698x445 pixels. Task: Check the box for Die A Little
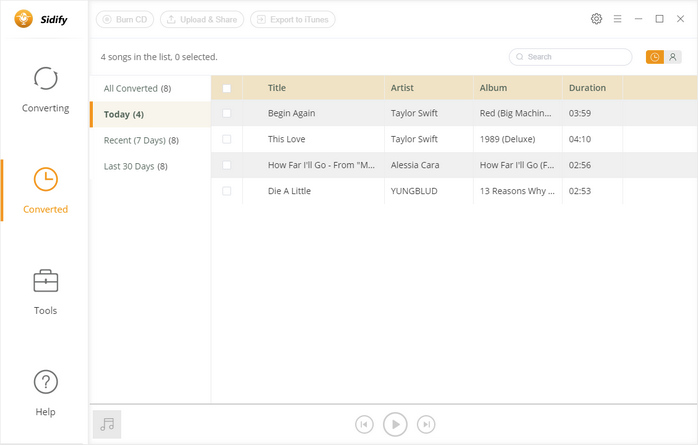pos(227,191)
